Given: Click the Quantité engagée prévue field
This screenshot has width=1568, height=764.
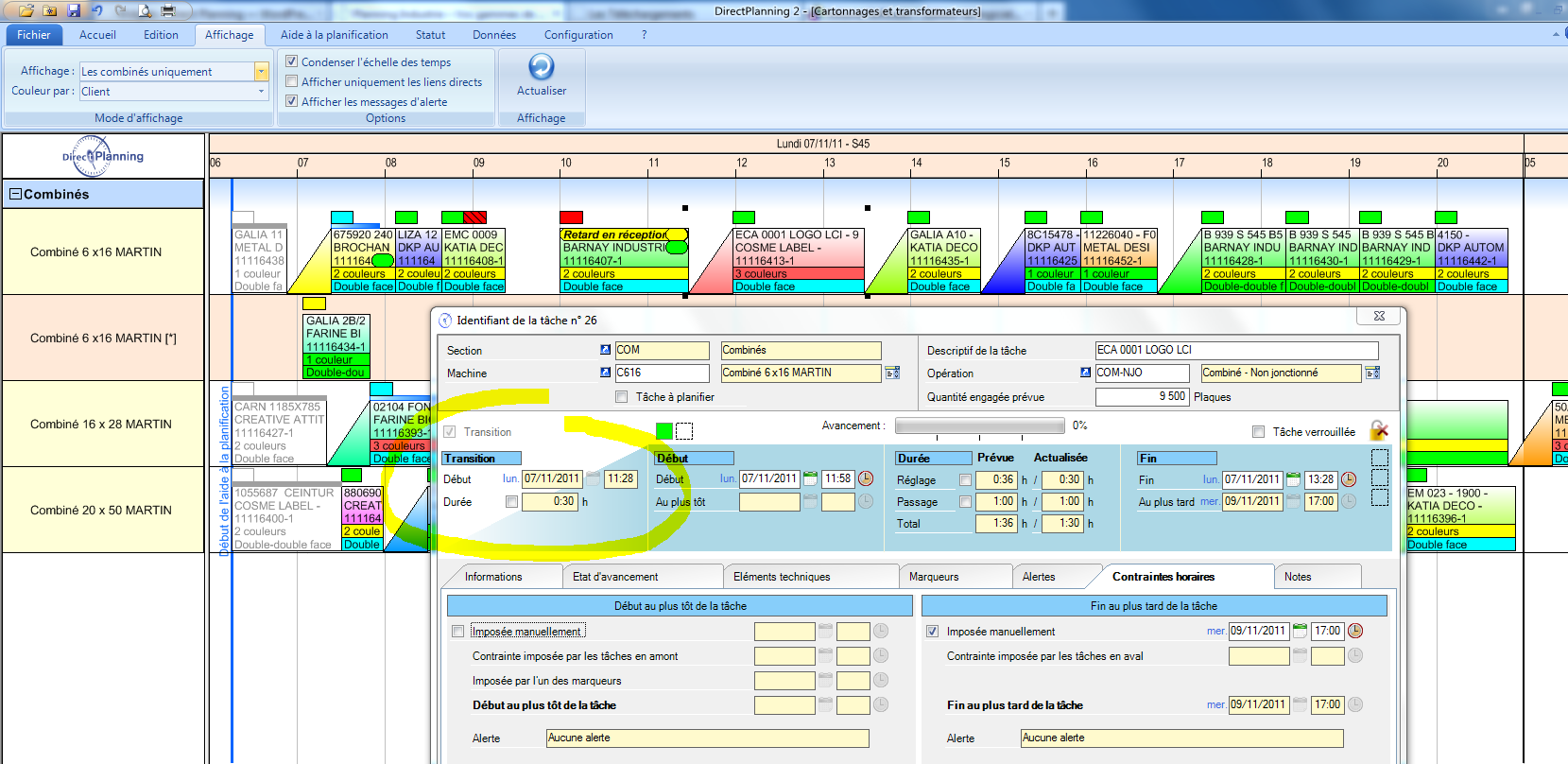Looking at the screenshot, I should click(x=1142, y=397).
